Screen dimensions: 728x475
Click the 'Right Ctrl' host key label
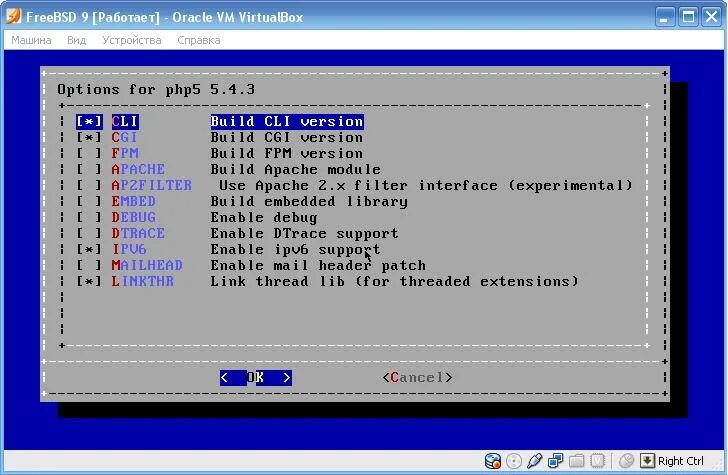click(x=681, y=461)
